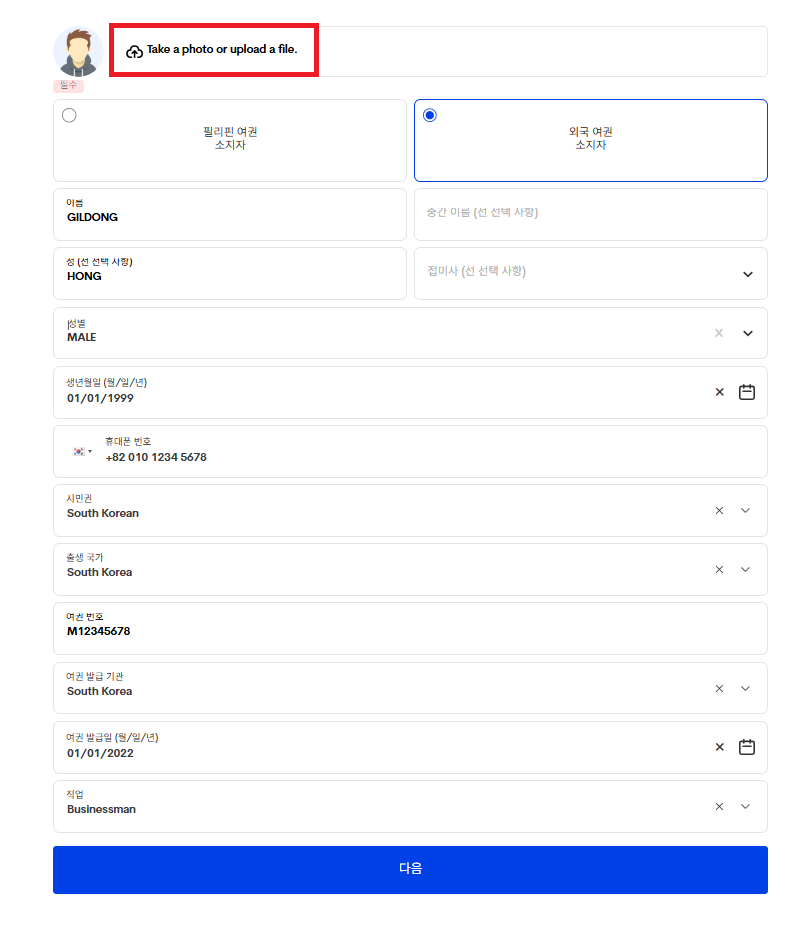Select the 외국 여권 소지자 radio button
Viewport: 811px width, 931px height.
click(430, 115)
